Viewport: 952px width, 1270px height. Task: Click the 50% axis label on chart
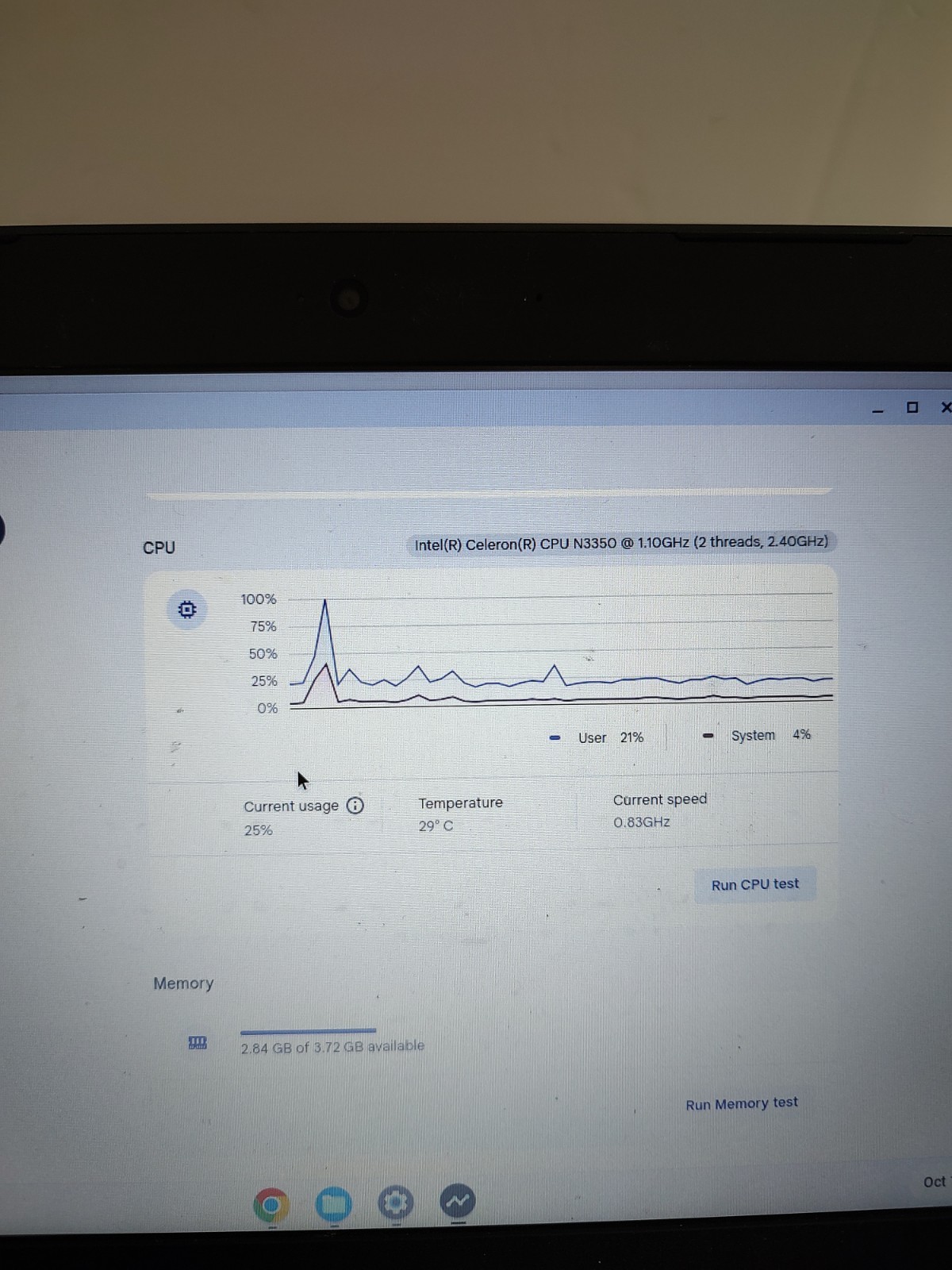pos(263,654)
